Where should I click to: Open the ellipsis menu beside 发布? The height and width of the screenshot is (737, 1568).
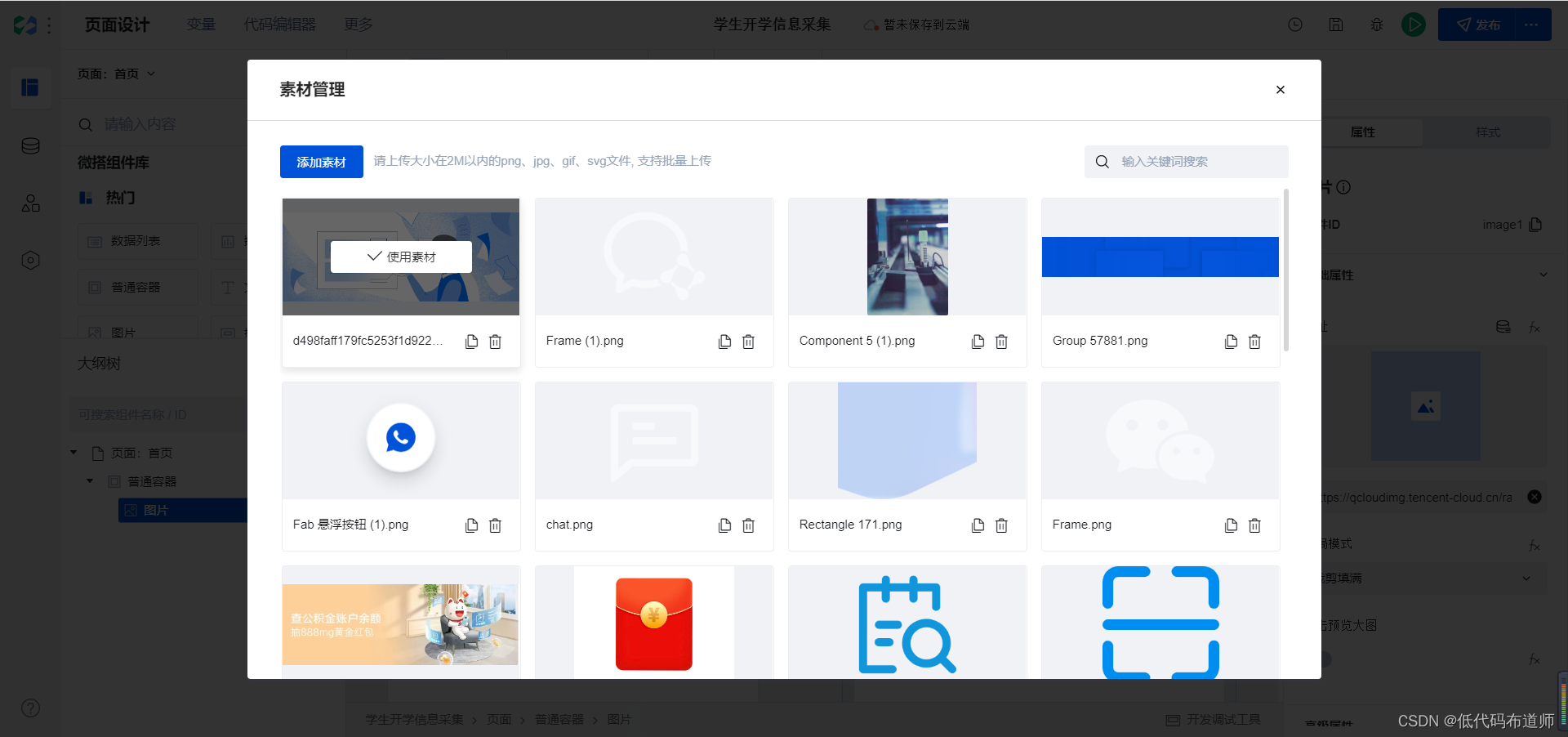pyautogui.click(x=1531, y=25)
